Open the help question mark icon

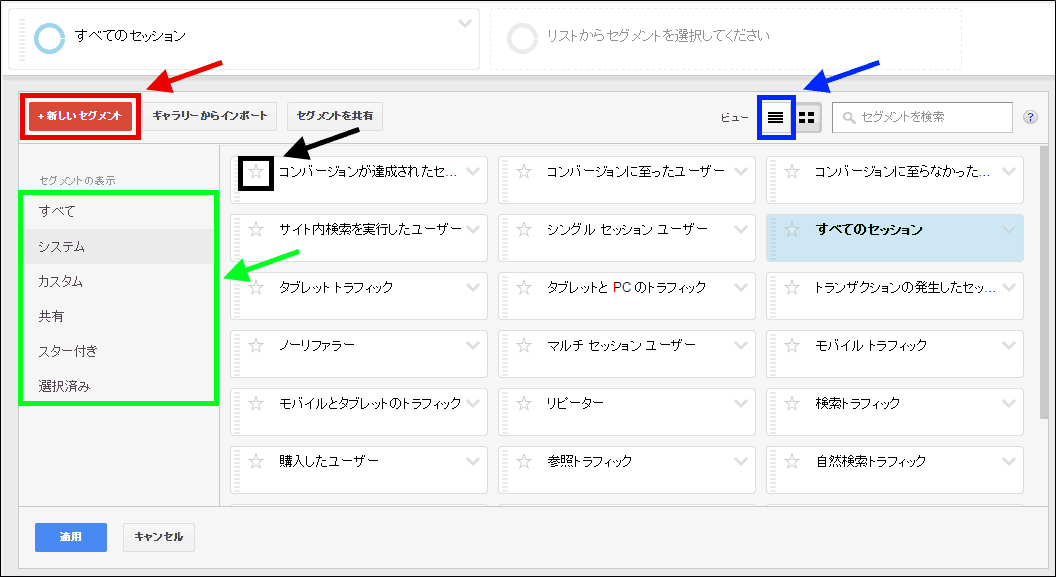pos(1030,117)
